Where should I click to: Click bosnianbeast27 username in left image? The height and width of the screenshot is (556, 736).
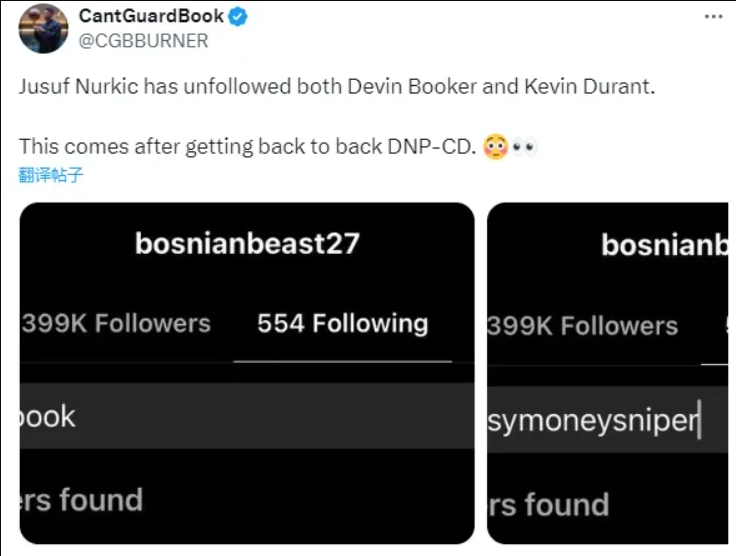(x=247, y=243)
